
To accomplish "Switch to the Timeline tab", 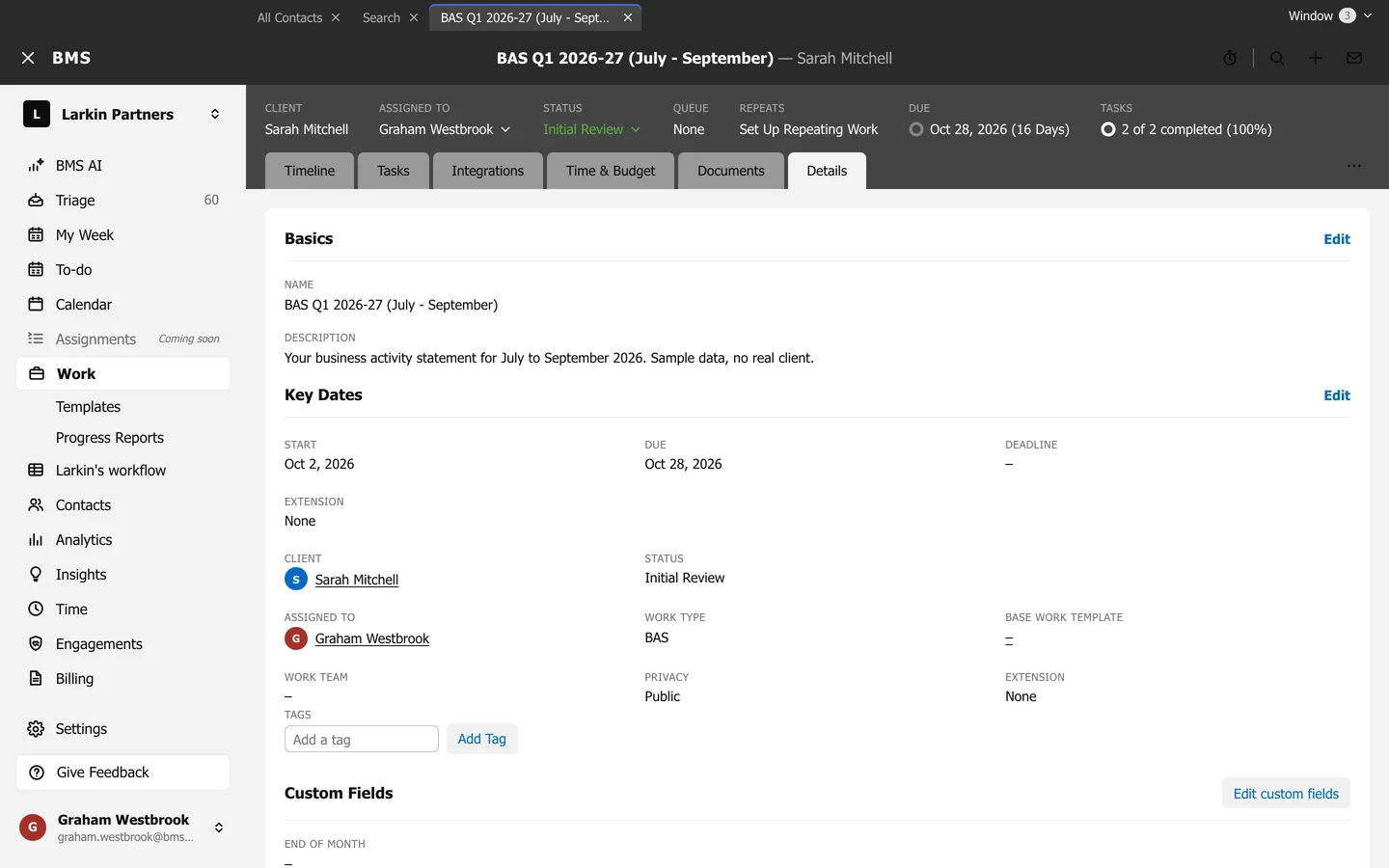I will tap(310, 171).
